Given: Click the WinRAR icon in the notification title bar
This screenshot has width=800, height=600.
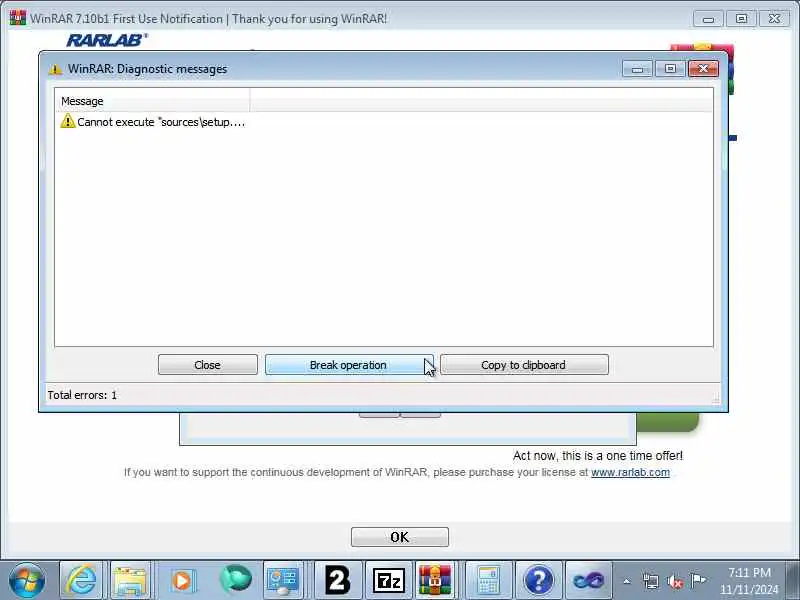Looking at the screenshot, I should click(17, 18).
